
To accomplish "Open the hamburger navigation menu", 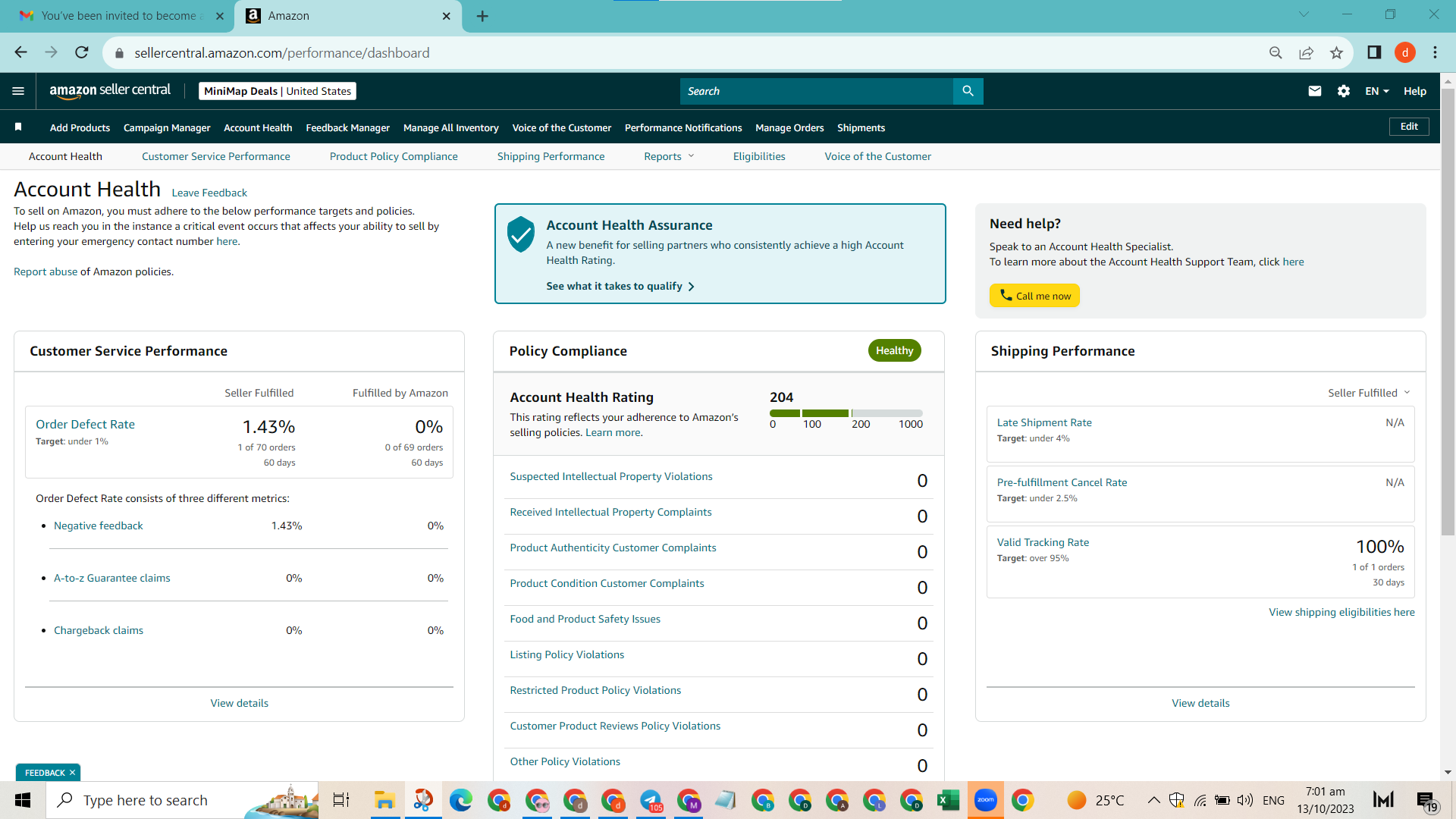I will 18,91.
